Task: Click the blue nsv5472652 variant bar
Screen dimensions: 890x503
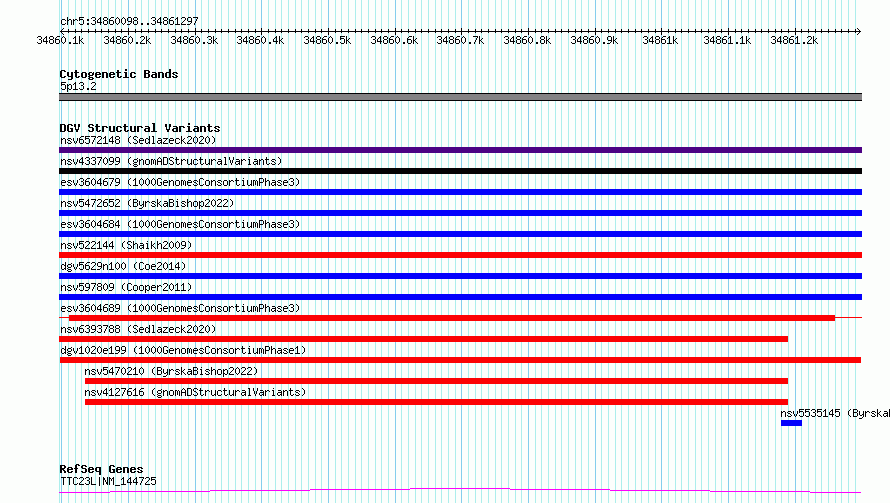Action: (460, 213)
